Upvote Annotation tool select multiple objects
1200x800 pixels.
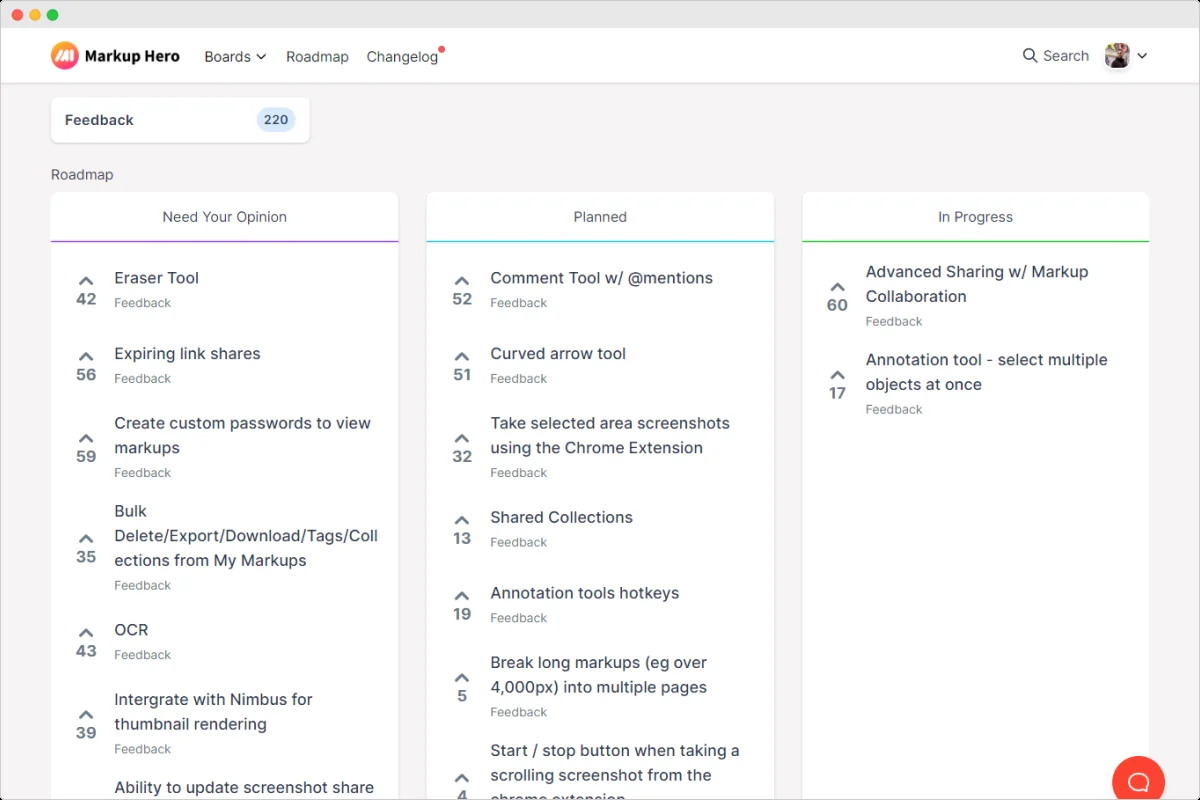pos(837,384)
